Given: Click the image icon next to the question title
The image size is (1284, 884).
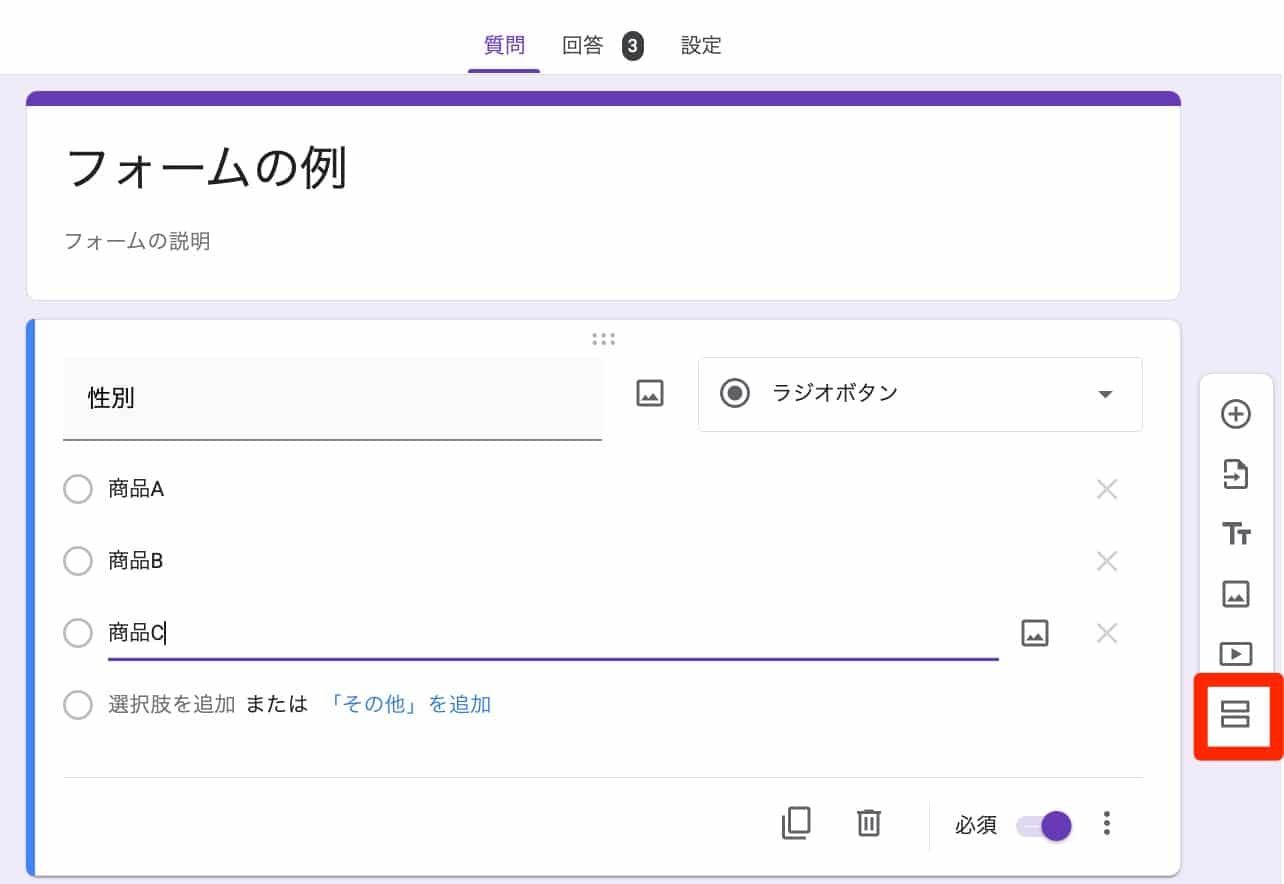Looking at the screenshot, I should (649, 393).
